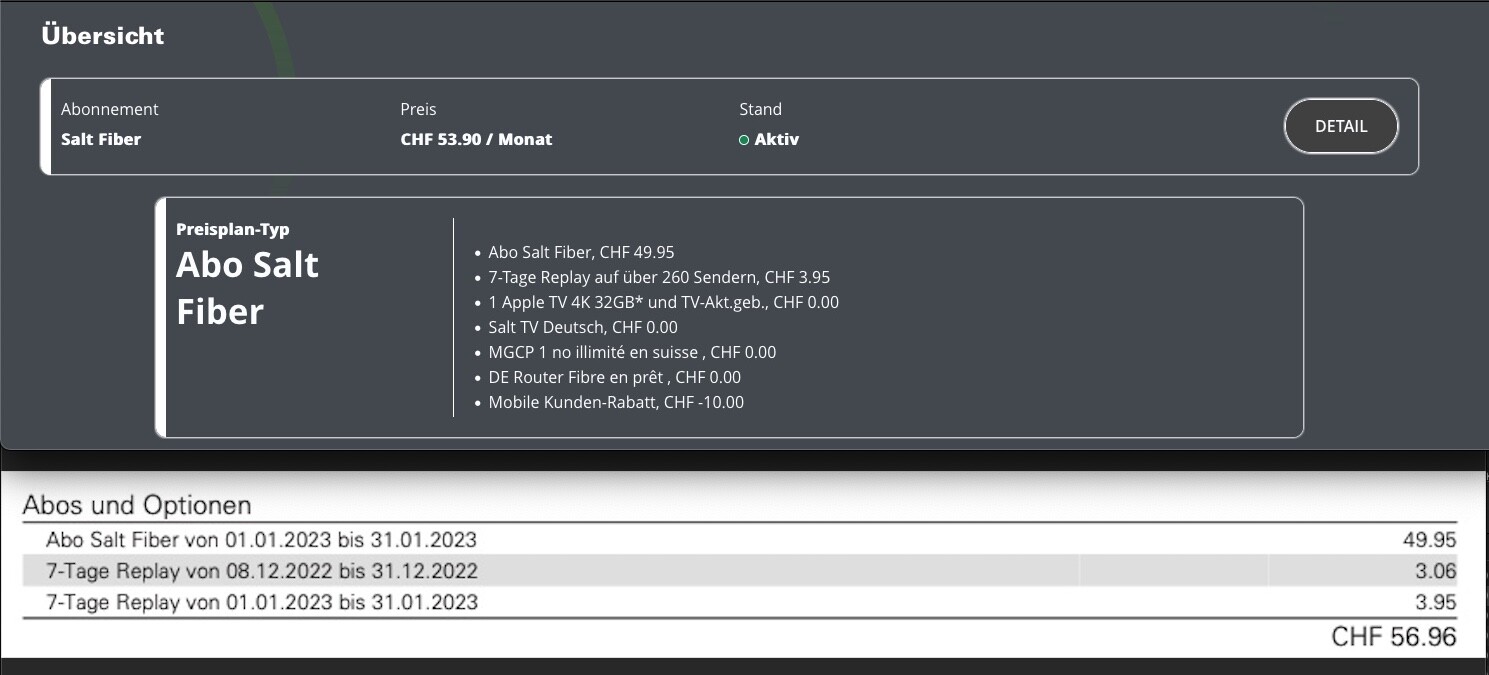1489x675 pixels.
Task: Select the Übersicht heading
Action: (x=103, y=35)
